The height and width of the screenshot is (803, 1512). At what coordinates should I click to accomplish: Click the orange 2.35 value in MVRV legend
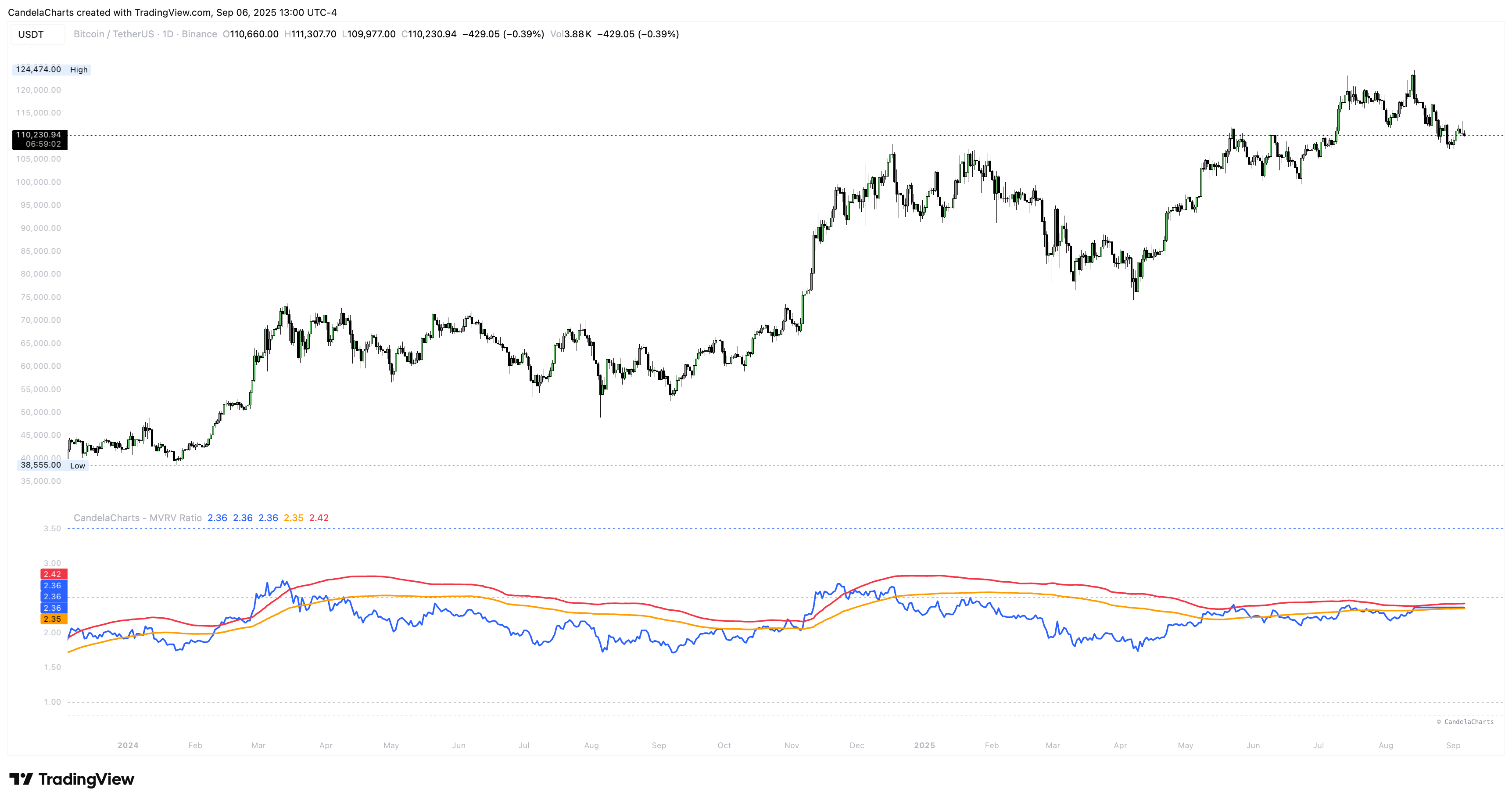(x=293, y=518)
